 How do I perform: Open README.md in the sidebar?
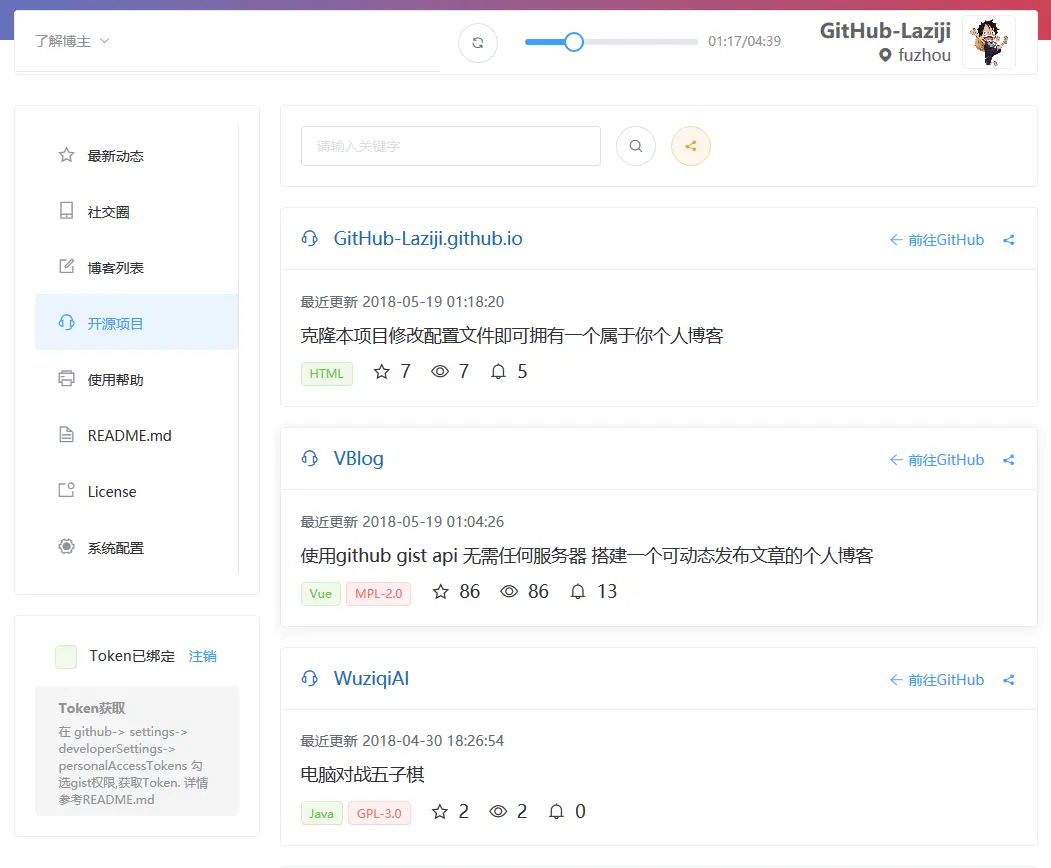(x=137, y=435)
